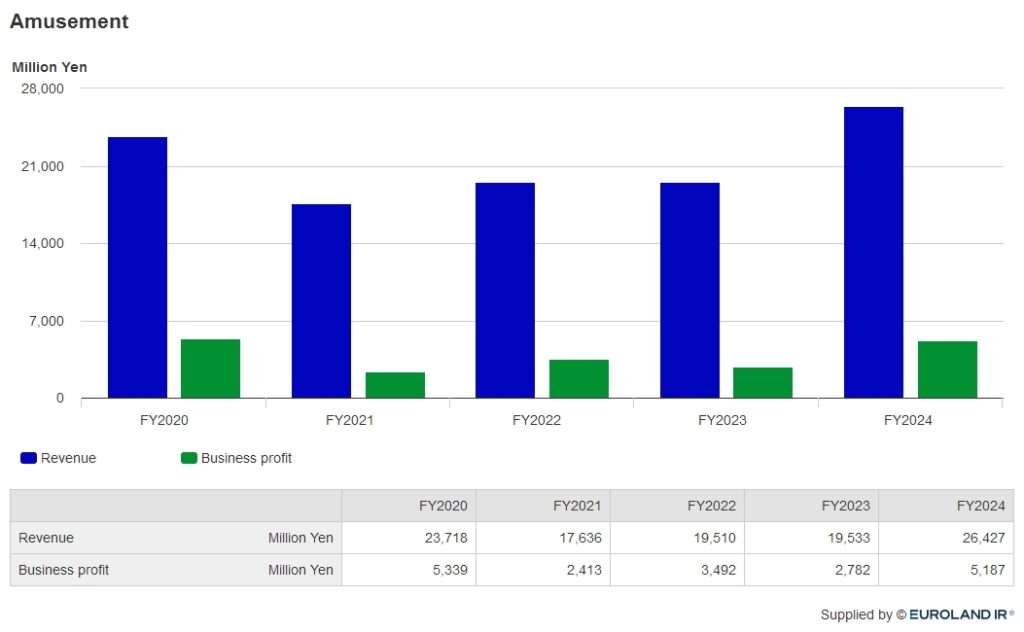1024x632 pixels.
Task: Select the FY2023 business profit bar
Action: tap(763, 383)
